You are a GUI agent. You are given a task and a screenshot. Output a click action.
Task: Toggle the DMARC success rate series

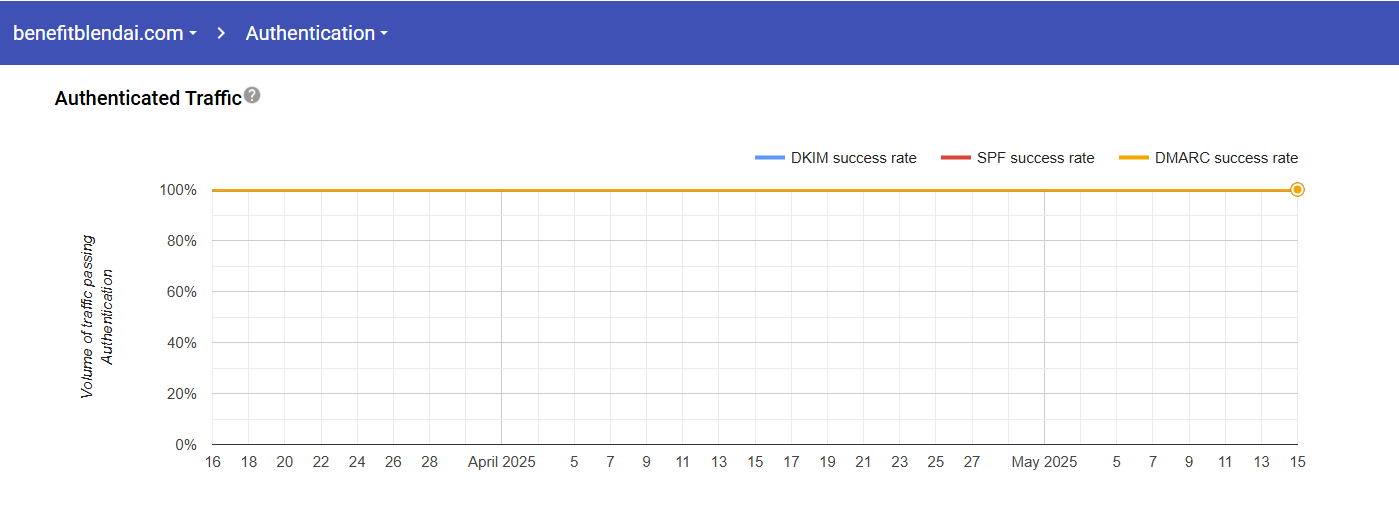coord(1226,158)
